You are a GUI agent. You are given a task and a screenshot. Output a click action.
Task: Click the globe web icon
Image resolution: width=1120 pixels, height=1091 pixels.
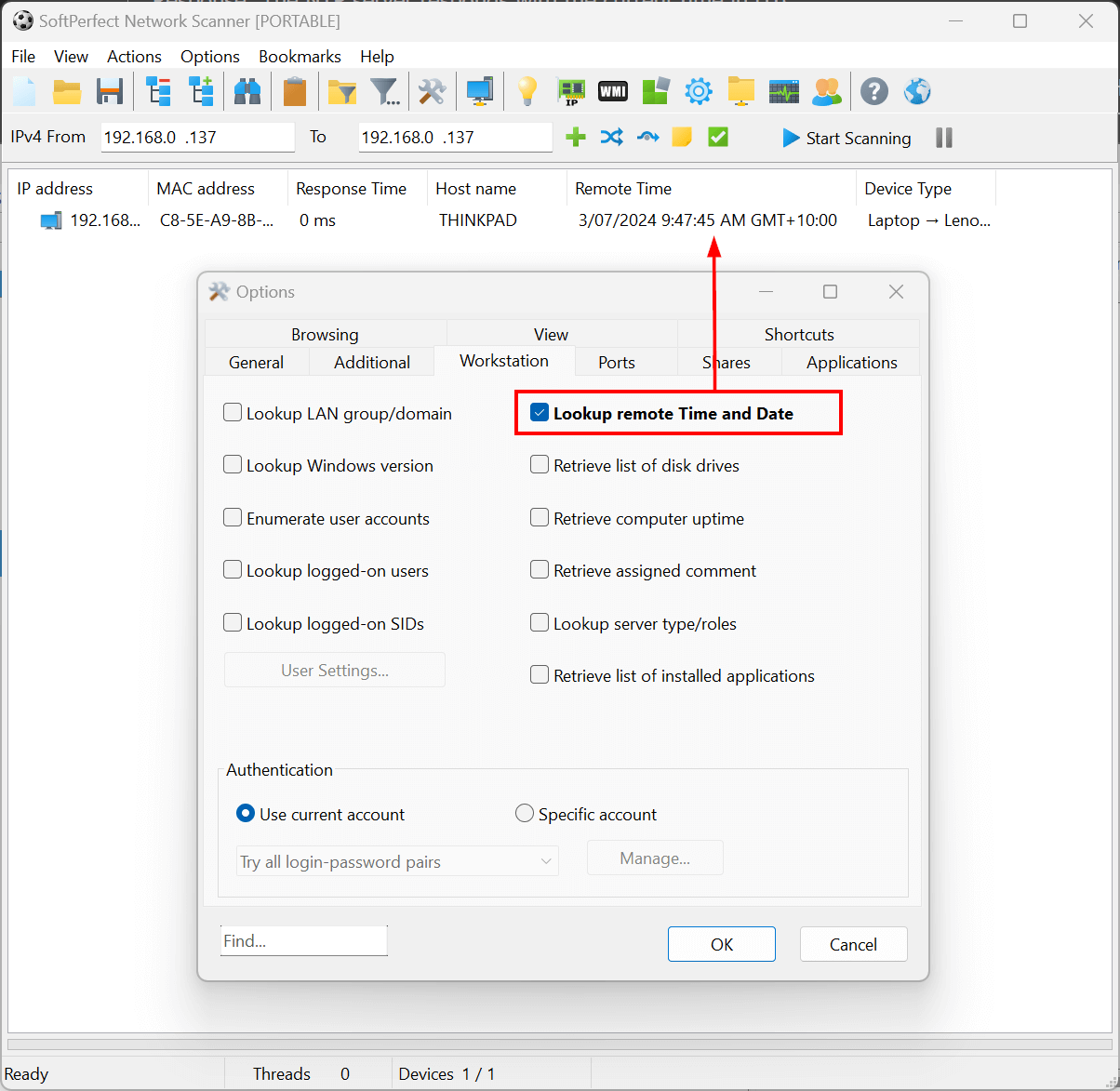tap(917, 91)
